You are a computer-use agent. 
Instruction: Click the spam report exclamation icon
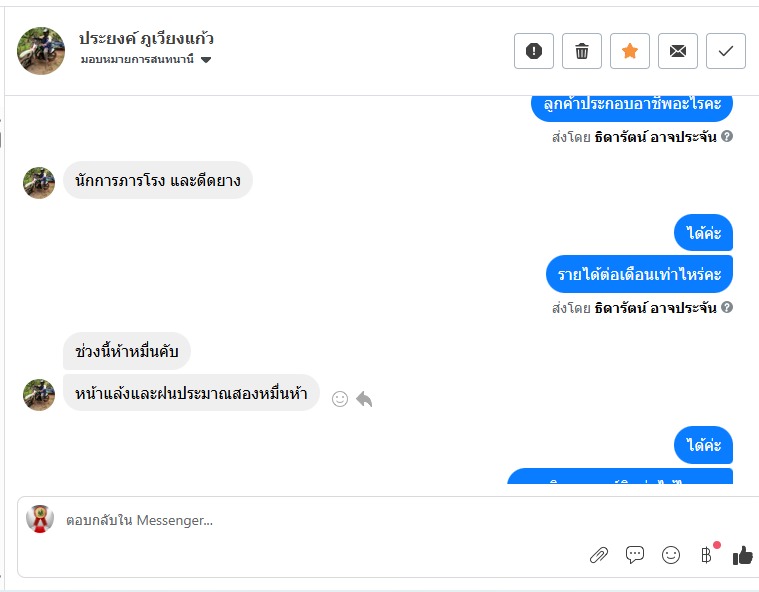[x=534, y=51]
